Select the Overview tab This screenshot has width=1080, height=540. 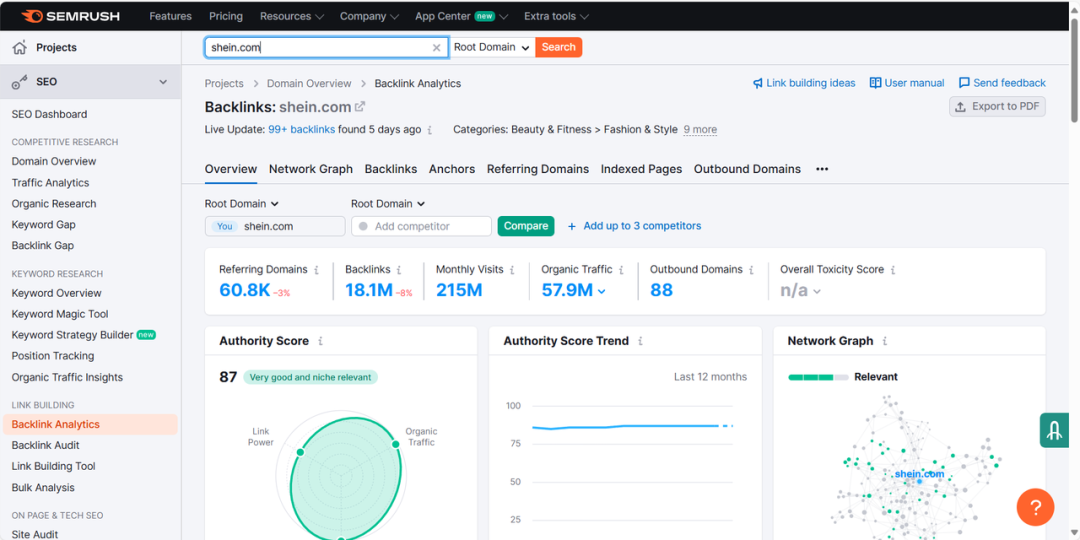(x=231, y=169)
